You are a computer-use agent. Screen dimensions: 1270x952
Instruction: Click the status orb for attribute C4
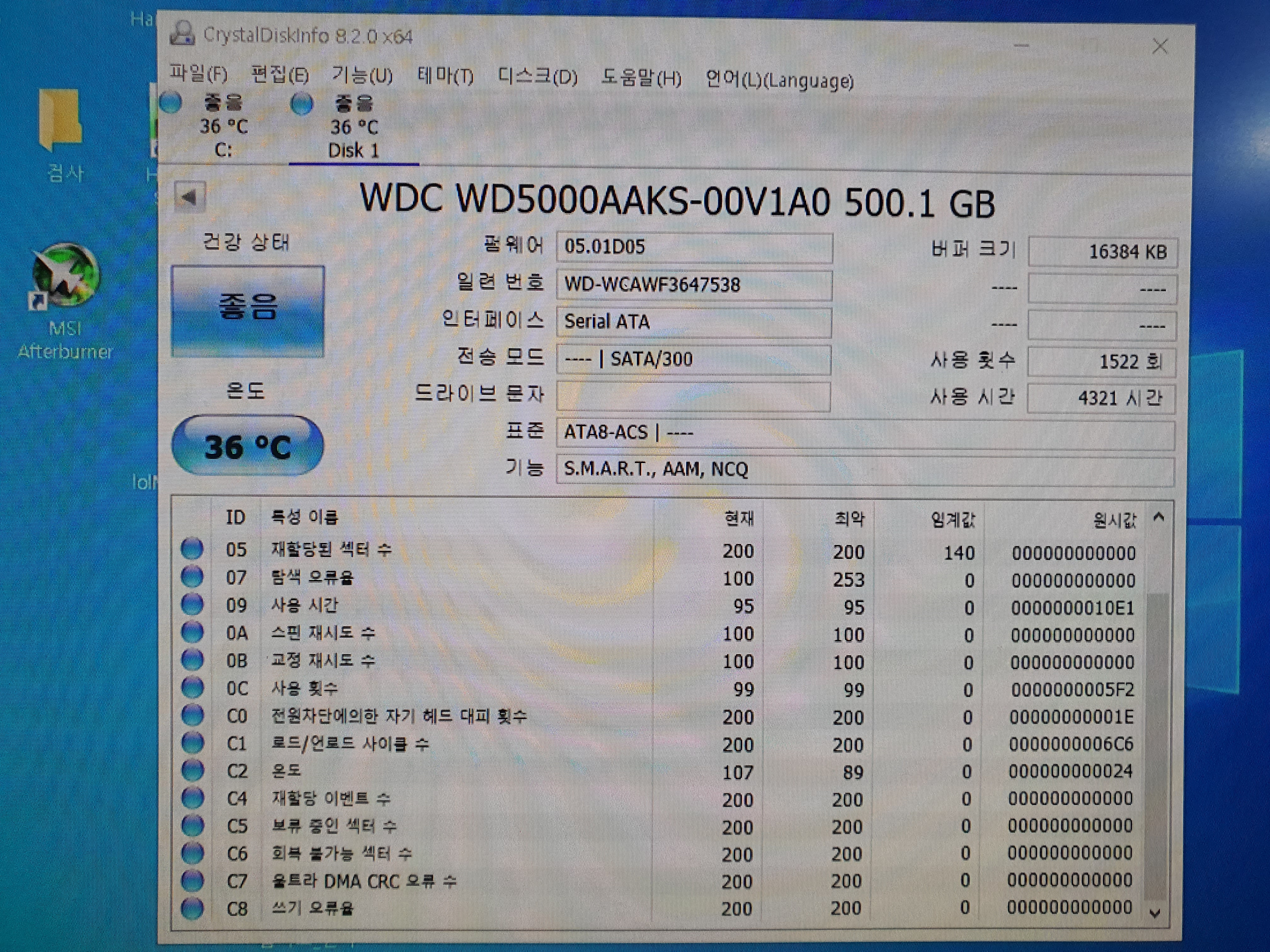pos(192,798)
